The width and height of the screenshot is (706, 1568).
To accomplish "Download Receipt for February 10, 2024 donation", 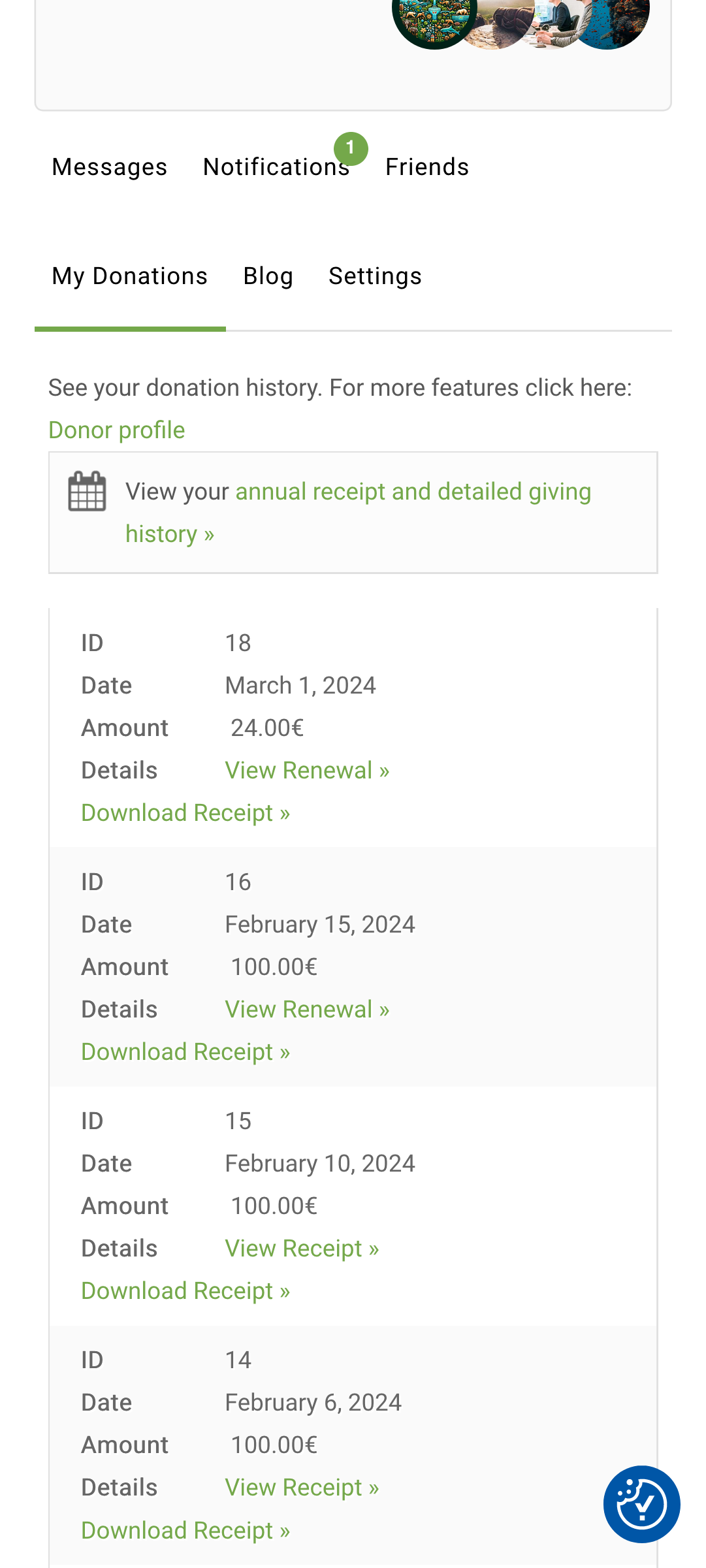I will [x=185, y=1291].
